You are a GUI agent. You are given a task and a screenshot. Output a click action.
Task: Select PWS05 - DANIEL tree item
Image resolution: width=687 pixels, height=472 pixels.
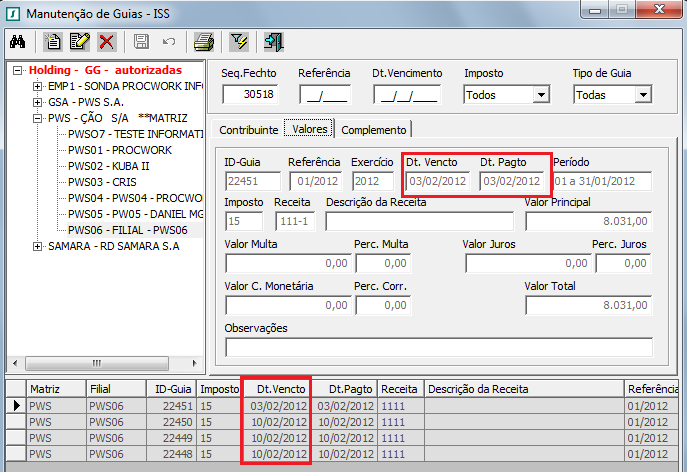pyautogui.click(x=135, y=214)
